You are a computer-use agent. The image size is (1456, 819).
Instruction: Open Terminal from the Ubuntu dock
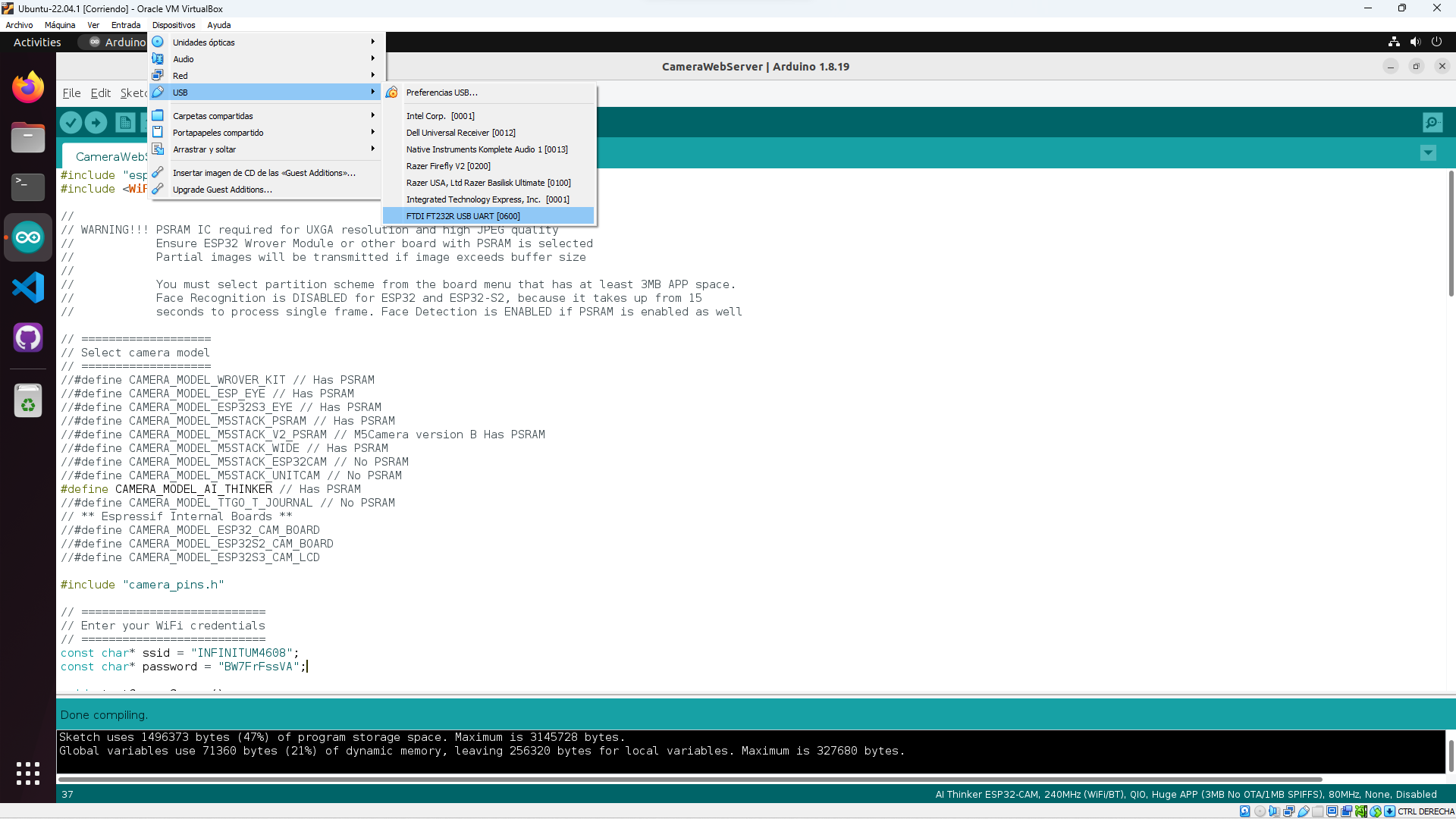(x=28, y=187)
